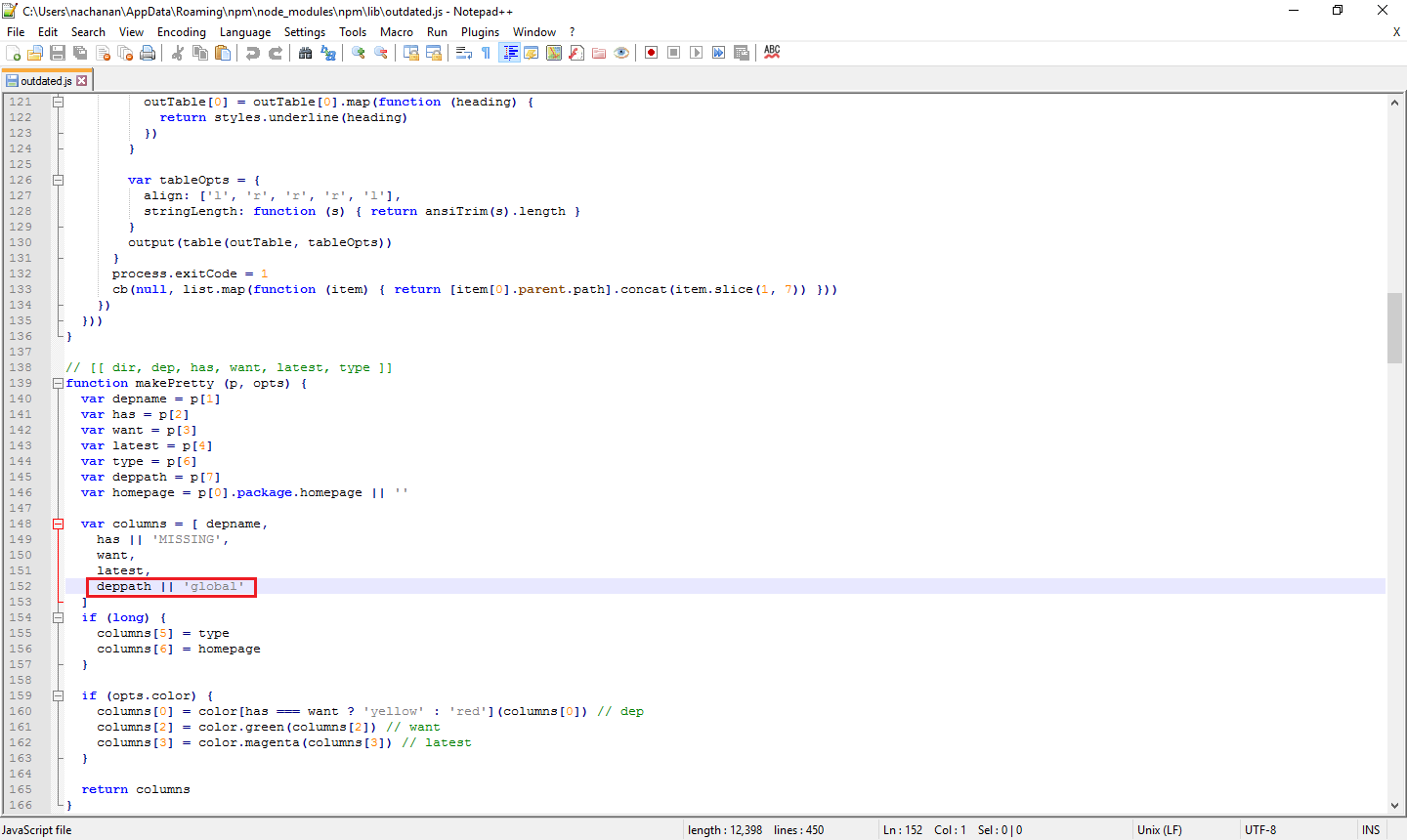
Task: Click the vertical scrollbar thumb
Action: coord(1394,327)
